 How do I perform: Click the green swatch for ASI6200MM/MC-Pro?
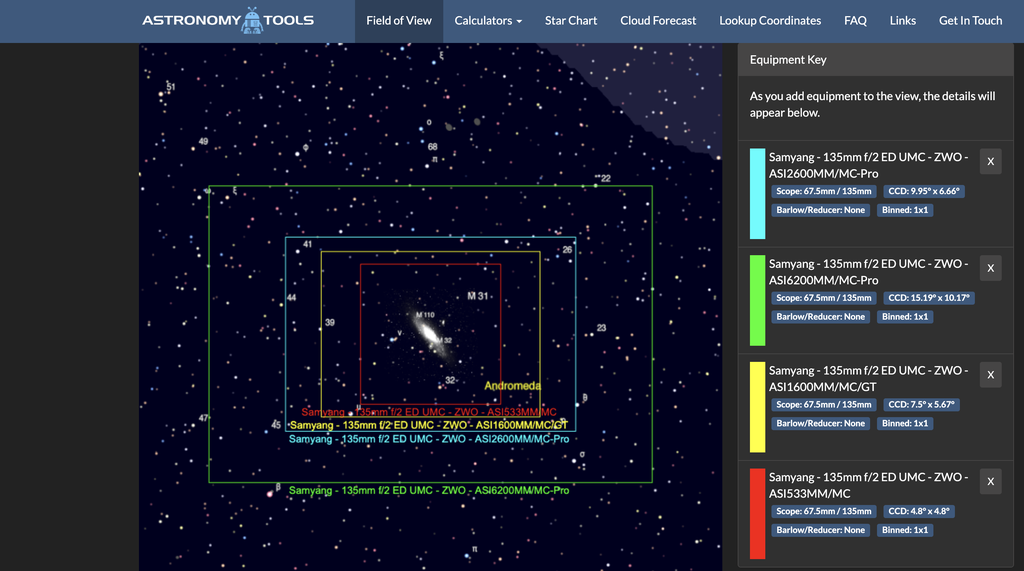point(758,300)
